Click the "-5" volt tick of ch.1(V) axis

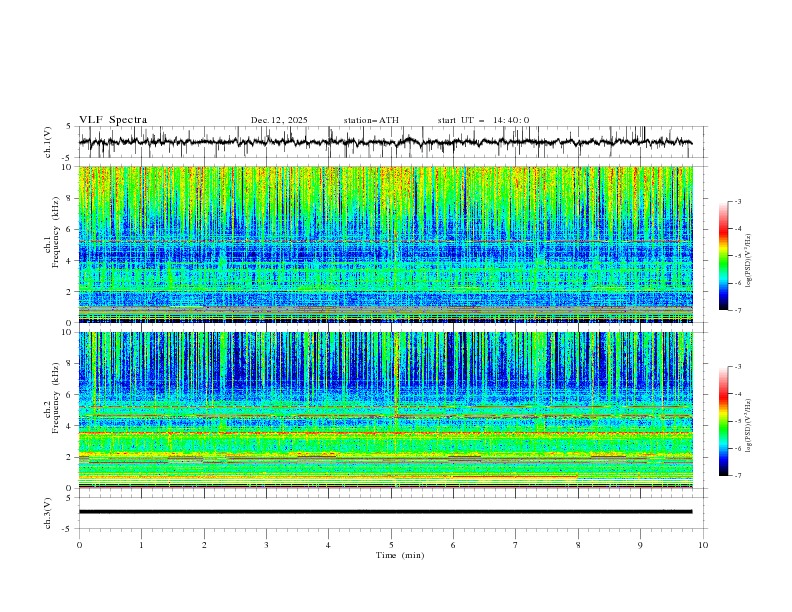(67, 158)
